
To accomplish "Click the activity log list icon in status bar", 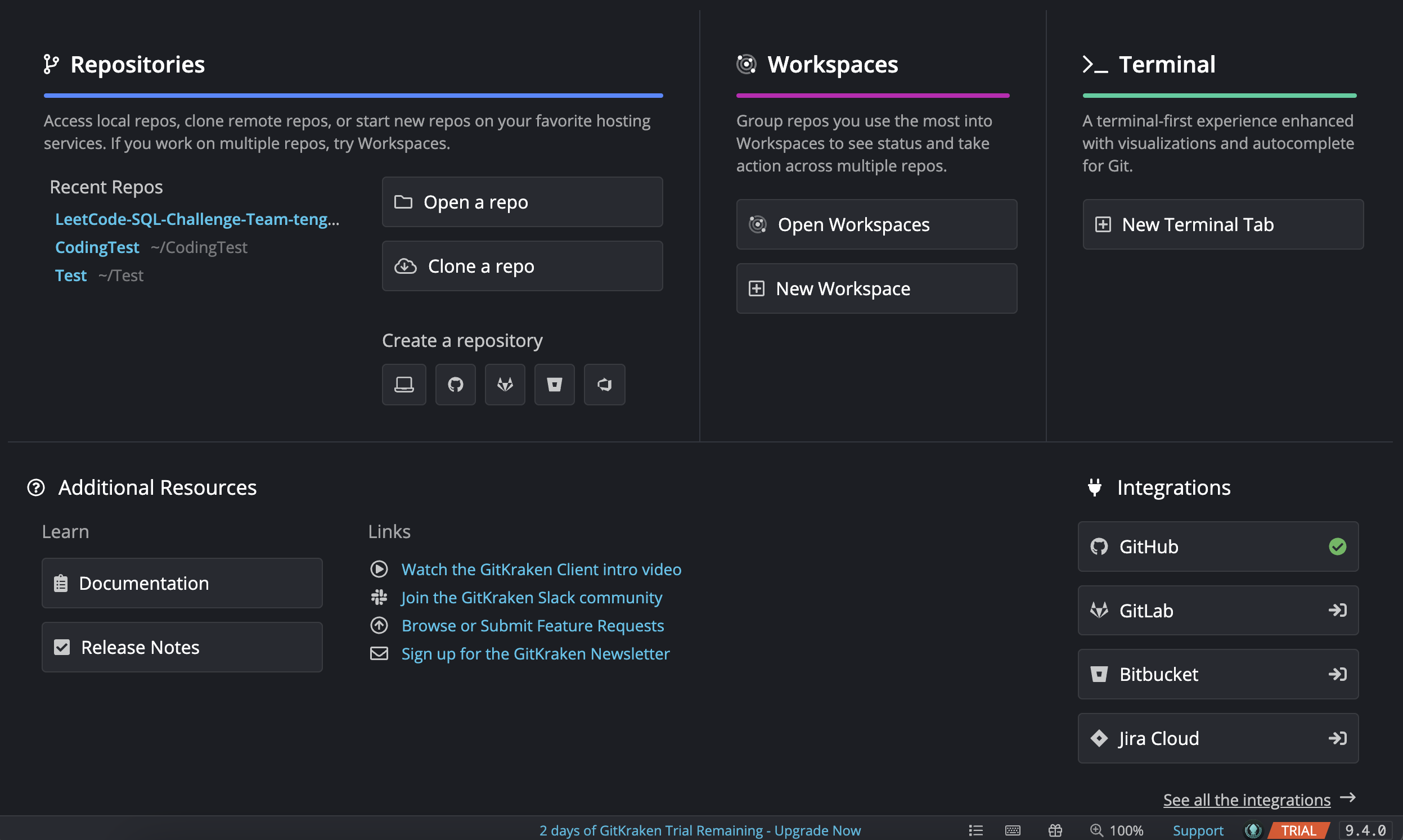I will click(975, 830).
